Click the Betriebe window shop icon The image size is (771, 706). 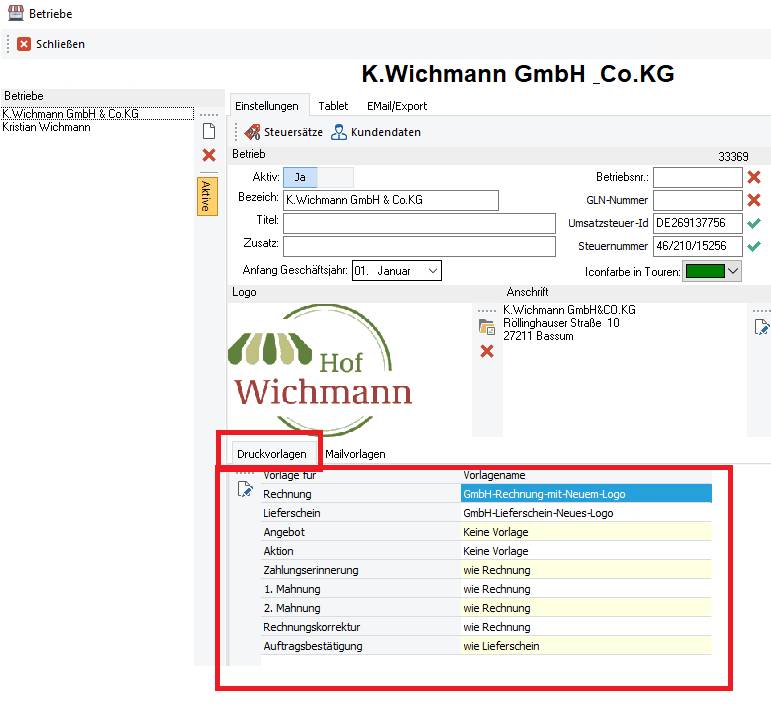click(x=16, y=13)
